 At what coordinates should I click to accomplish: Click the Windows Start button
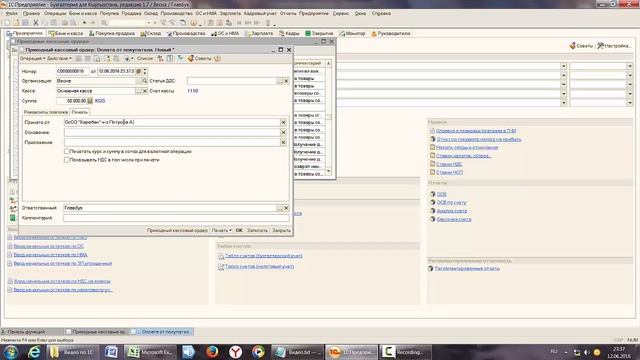click(x=11, y=351)
